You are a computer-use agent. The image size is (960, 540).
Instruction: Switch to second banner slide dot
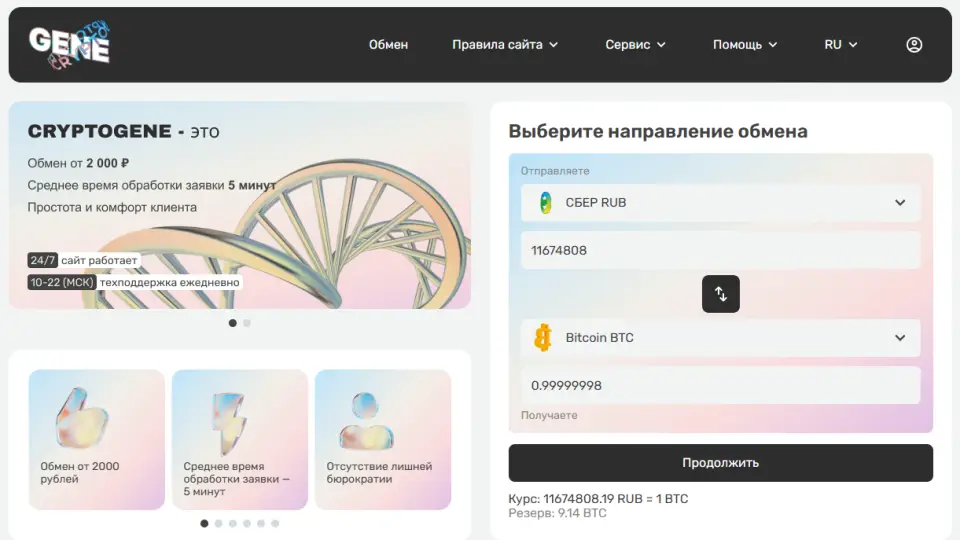(247, 323)
